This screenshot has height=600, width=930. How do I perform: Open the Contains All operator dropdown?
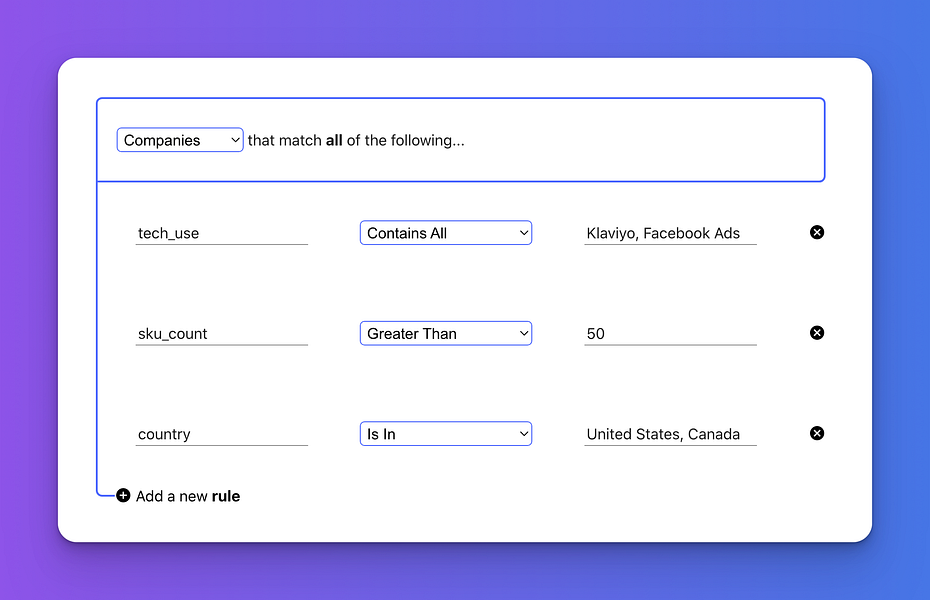pos(445,233)
